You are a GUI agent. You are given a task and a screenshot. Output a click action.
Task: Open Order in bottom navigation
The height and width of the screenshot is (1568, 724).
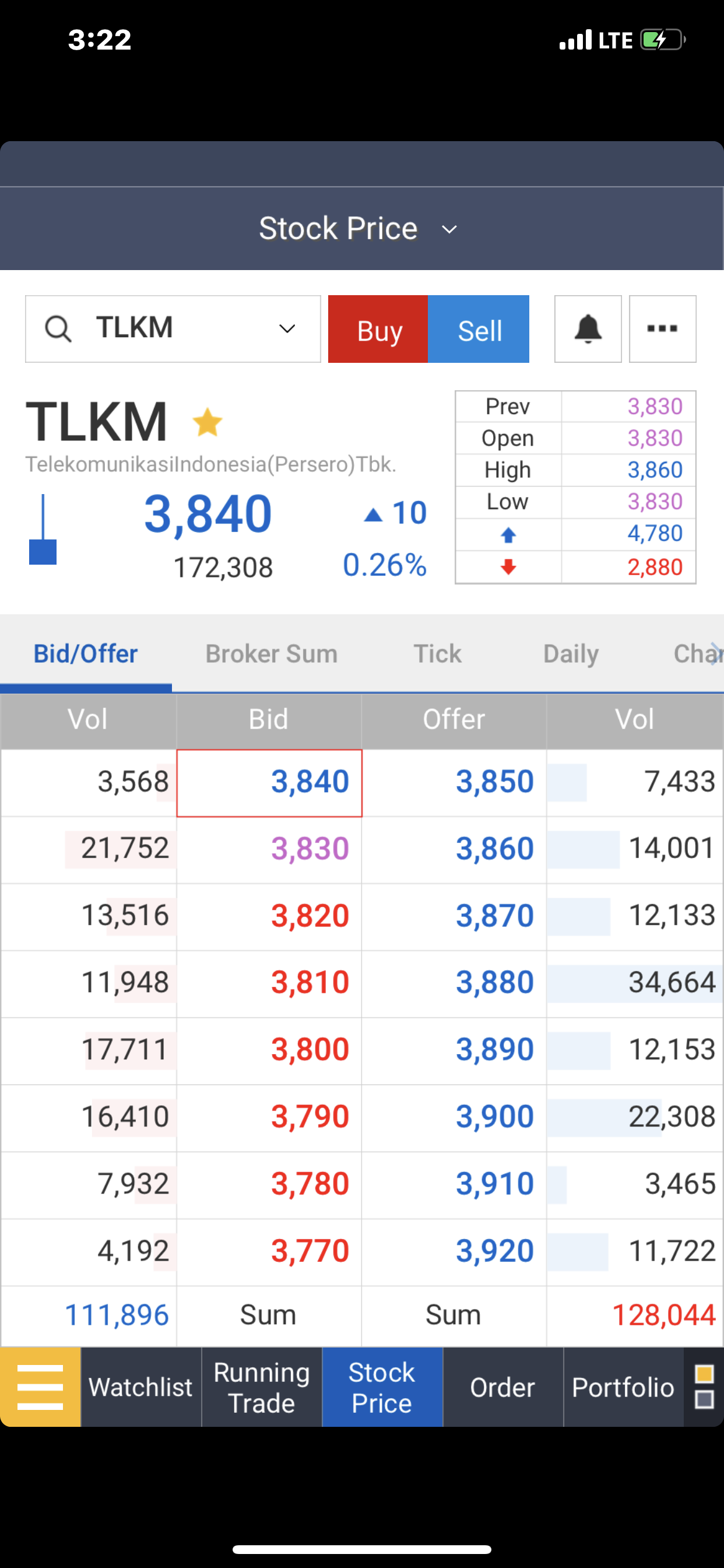click(x=502, y=1387)
